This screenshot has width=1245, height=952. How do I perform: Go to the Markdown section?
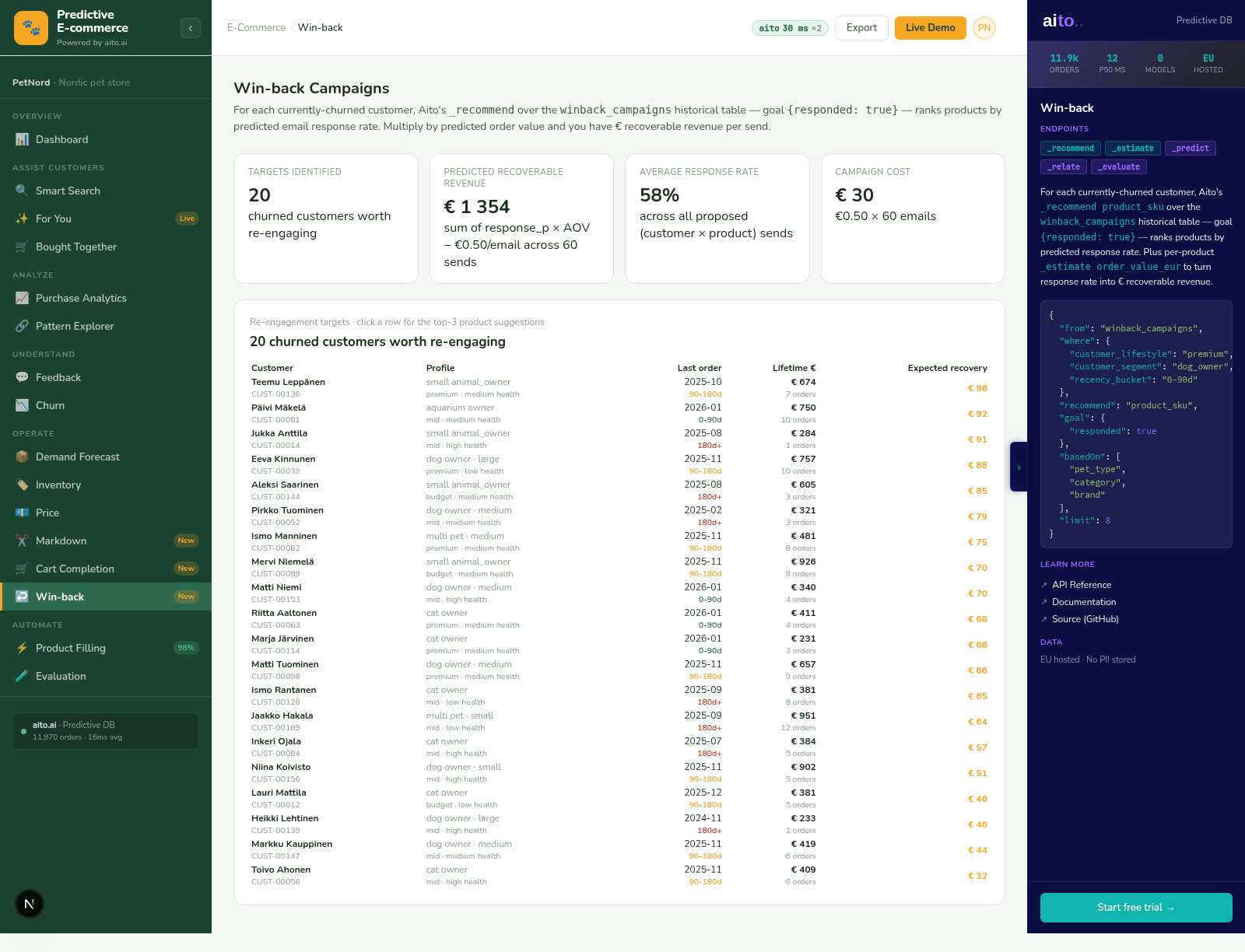pos(106,541)
